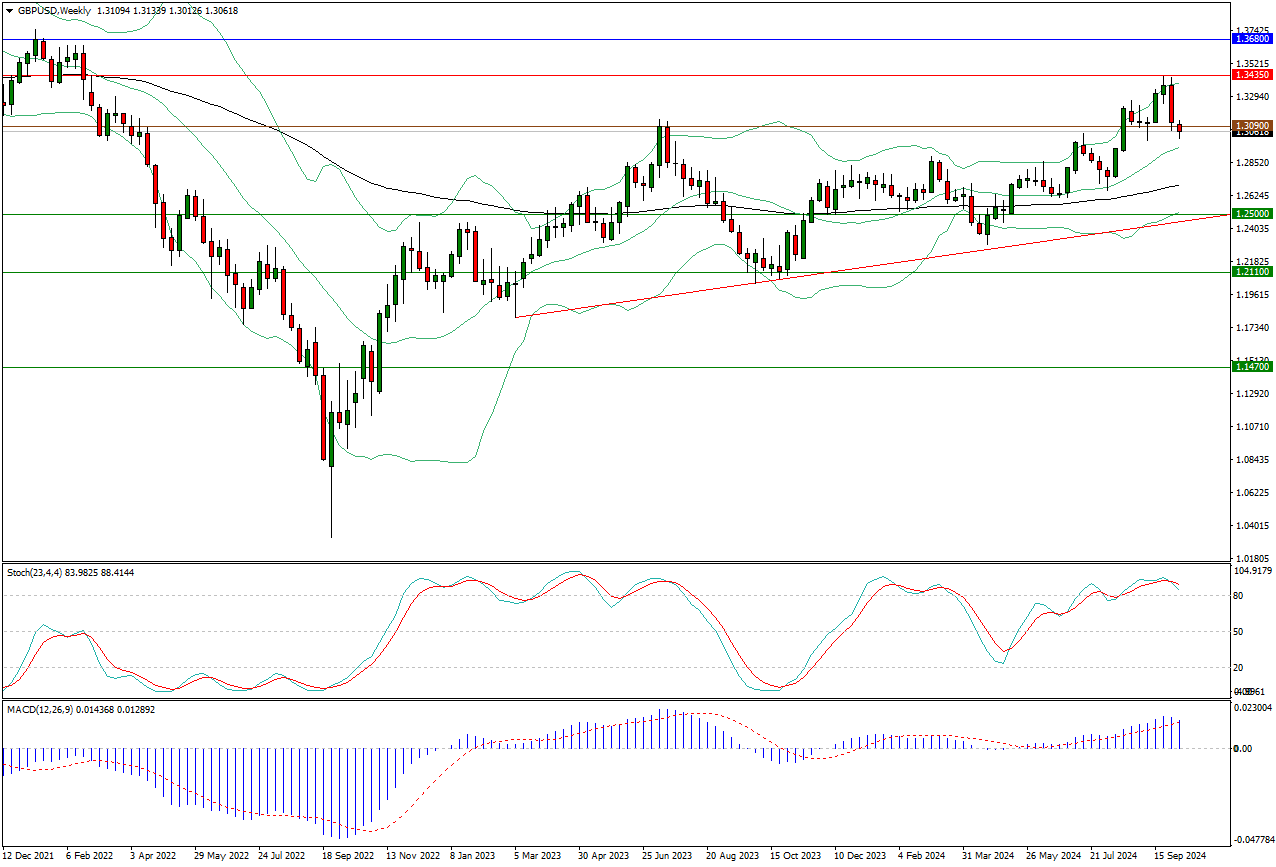Click the blue 1.36800 price level label

click(x=1252, y=39)
